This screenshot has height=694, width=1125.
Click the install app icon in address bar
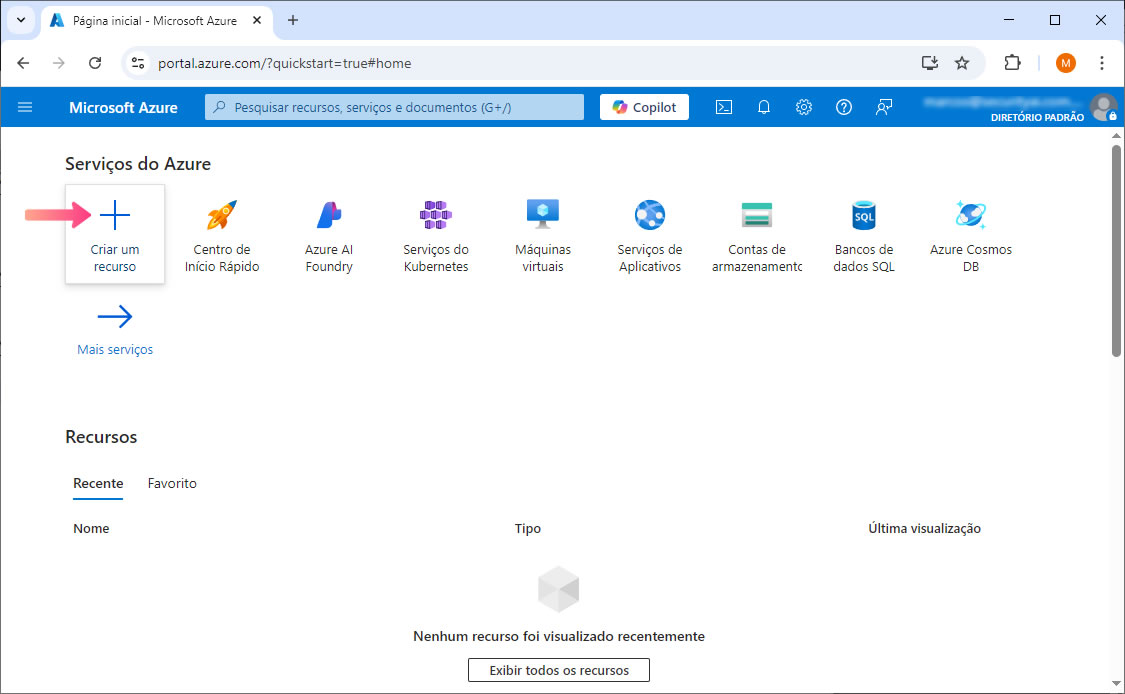tap(930, 63)
